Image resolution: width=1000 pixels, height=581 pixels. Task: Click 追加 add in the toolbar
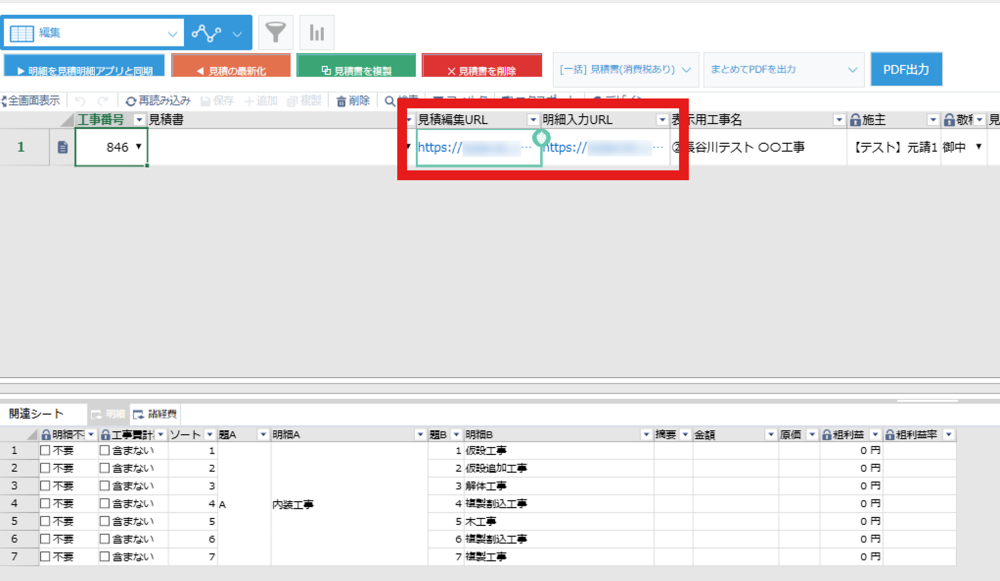261,101
